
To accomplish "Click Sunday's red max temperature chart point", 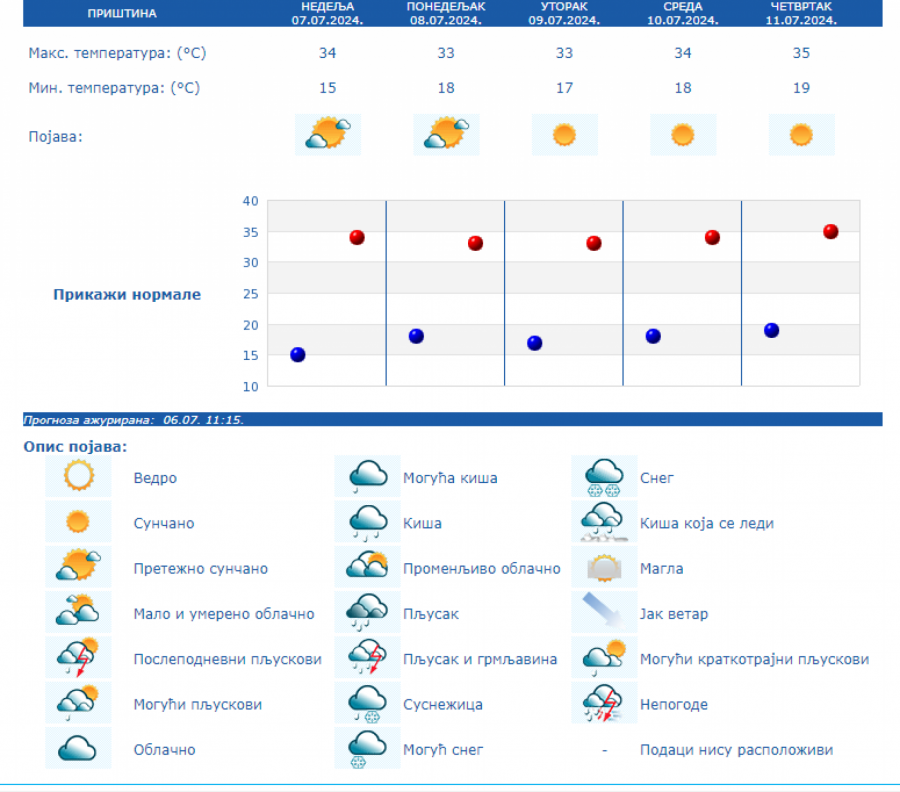I will 357,237.
